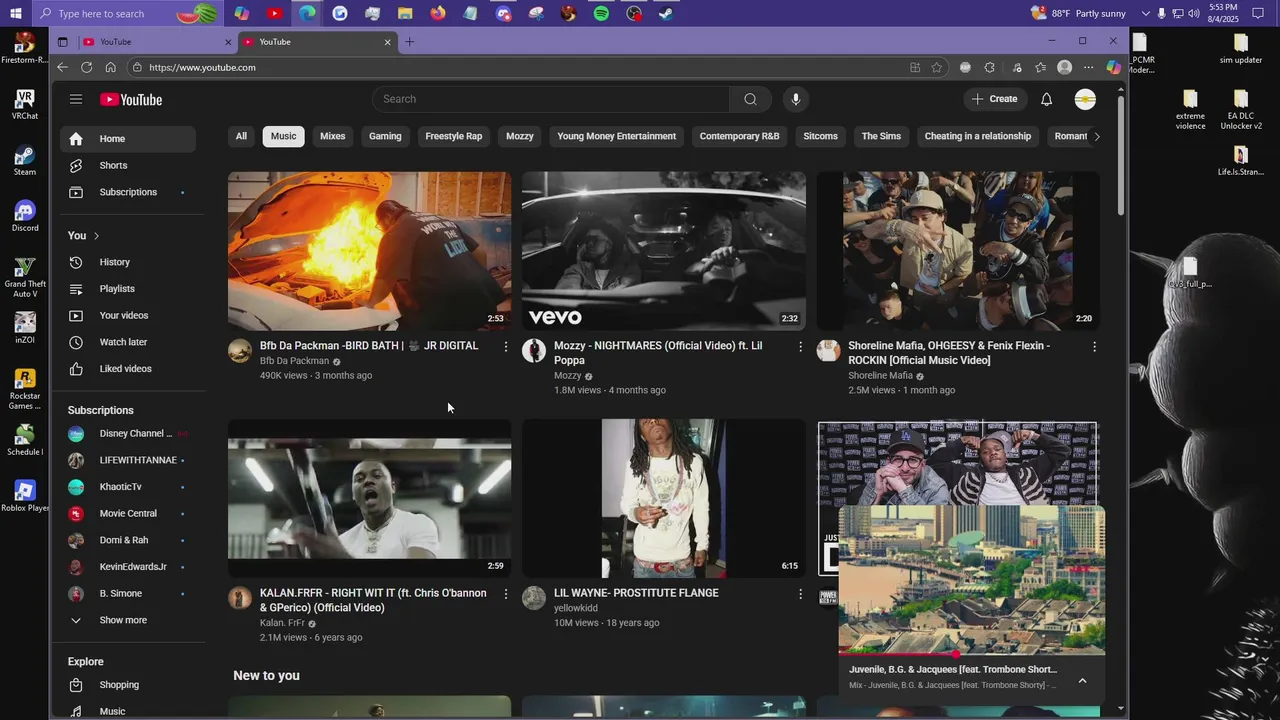This screenshot has width=1280, height=720.
Task: Reload the page in Edge
Action: click(86, 67)
